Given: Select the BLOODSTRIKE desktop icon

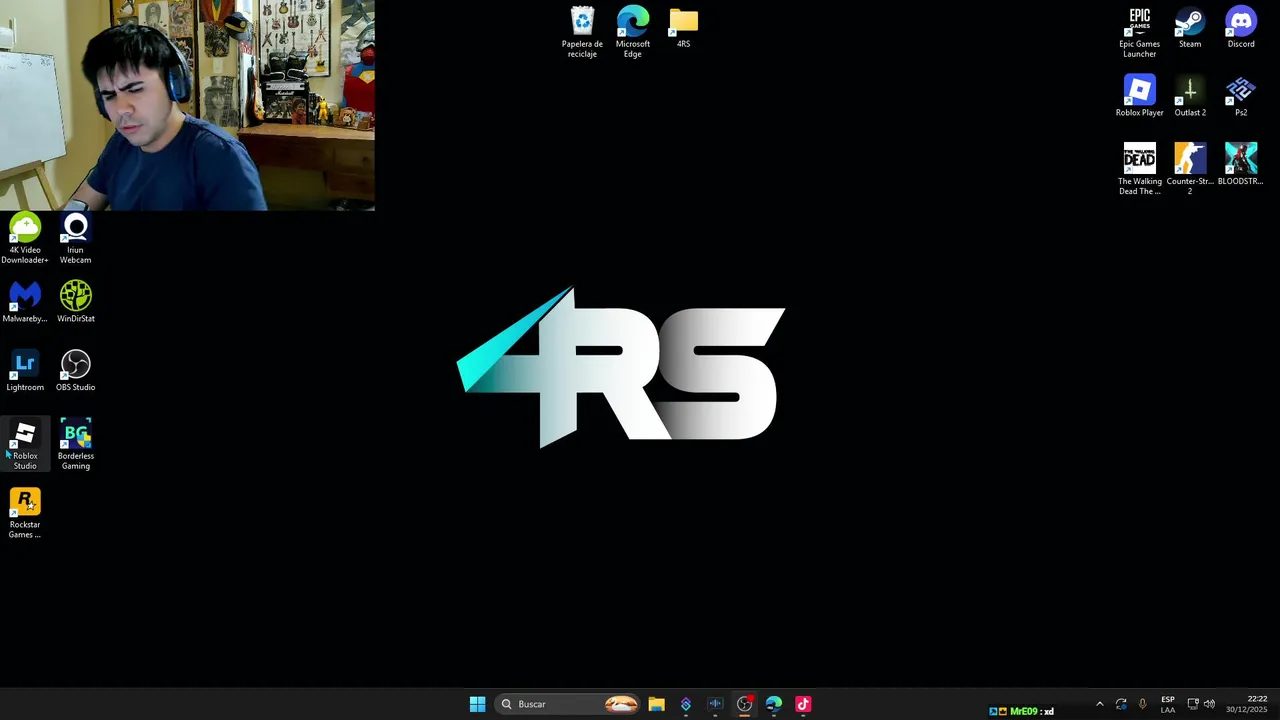Looking at the screenshot, I should [1241, 165].
